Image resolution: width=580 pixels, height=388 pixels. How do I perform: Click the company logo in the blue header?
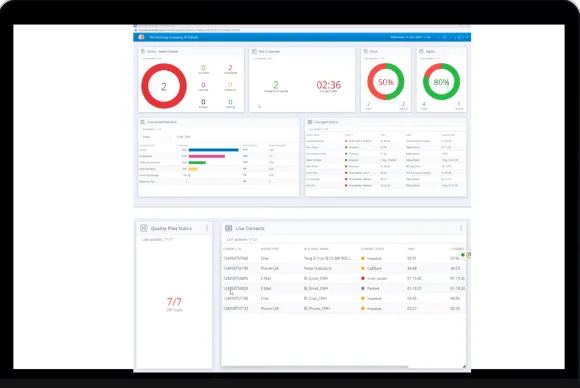click(141, 37)
